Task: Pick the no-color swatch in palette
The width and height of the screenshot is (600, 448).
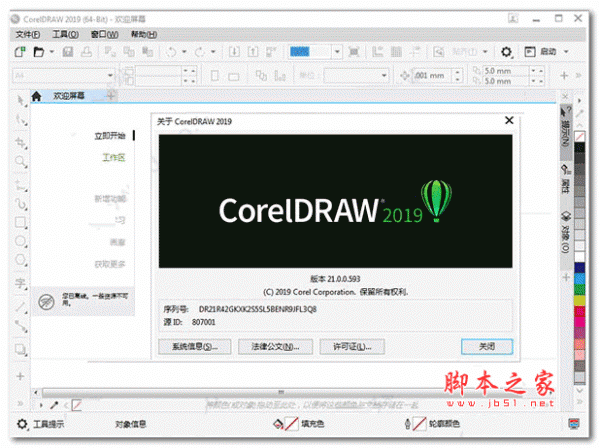Action: click(x=580, y=137)
